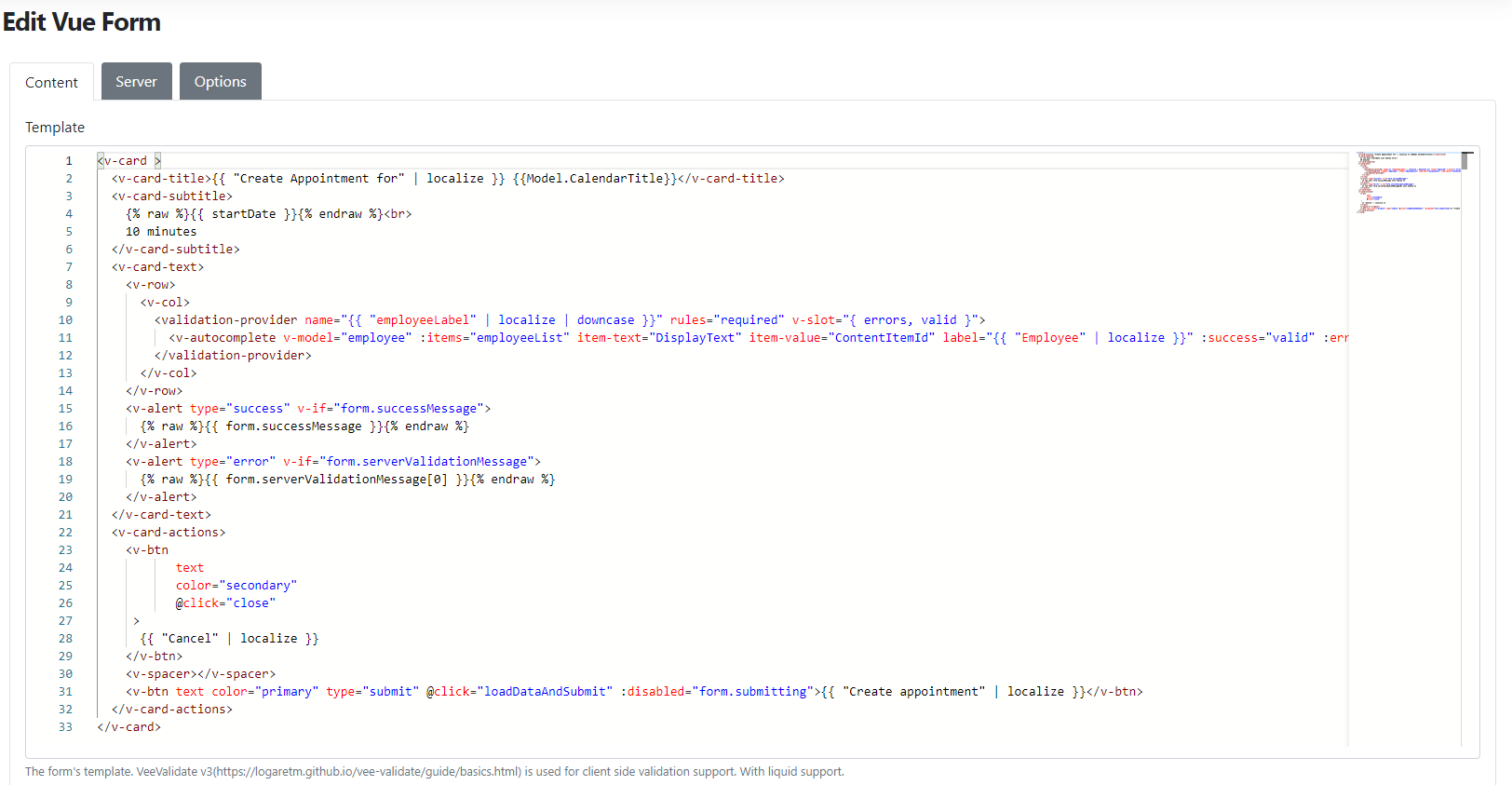Viewport: 1512px width, 785px height.
Task: Select line number 33 in gutter
Action: click(65, 727)
